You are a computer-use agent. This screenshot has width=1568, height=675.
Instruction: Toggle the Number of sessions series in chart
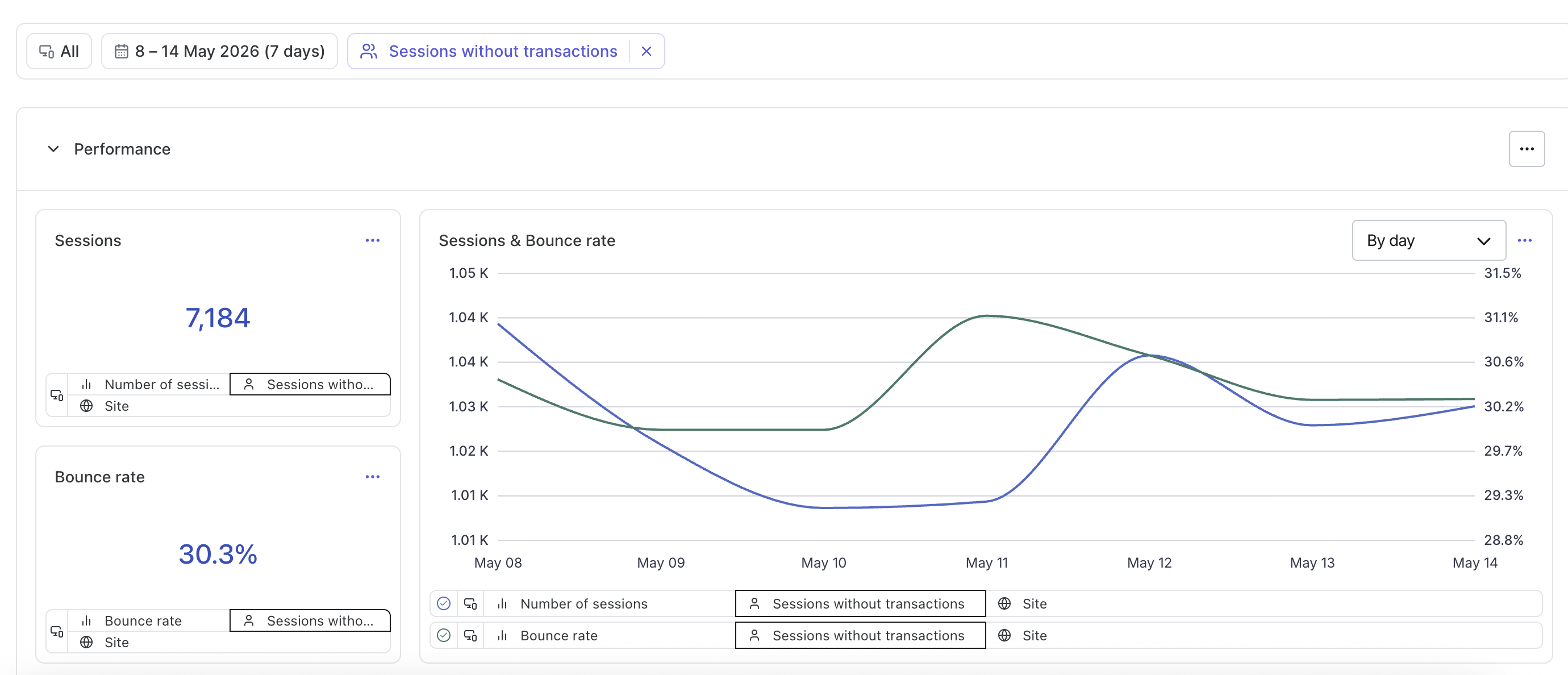(x=444, y=603)
